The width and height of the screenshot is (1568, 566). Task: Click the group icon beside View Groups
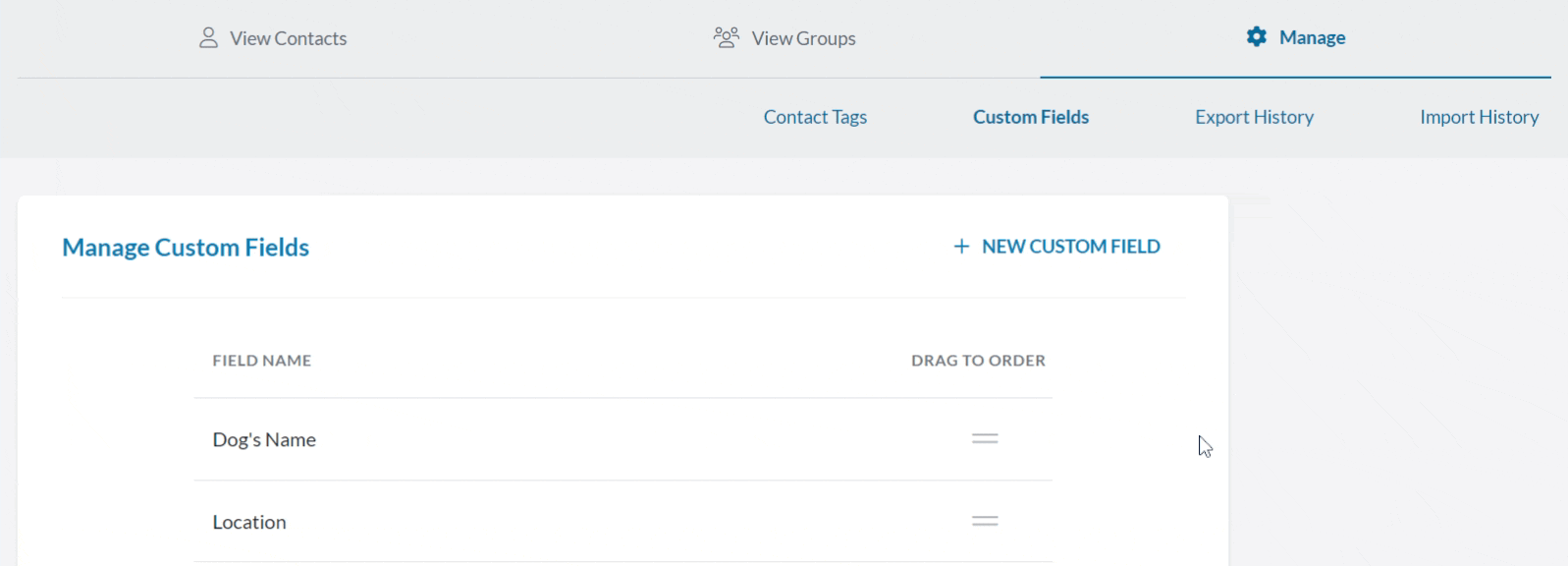point(727,38)
